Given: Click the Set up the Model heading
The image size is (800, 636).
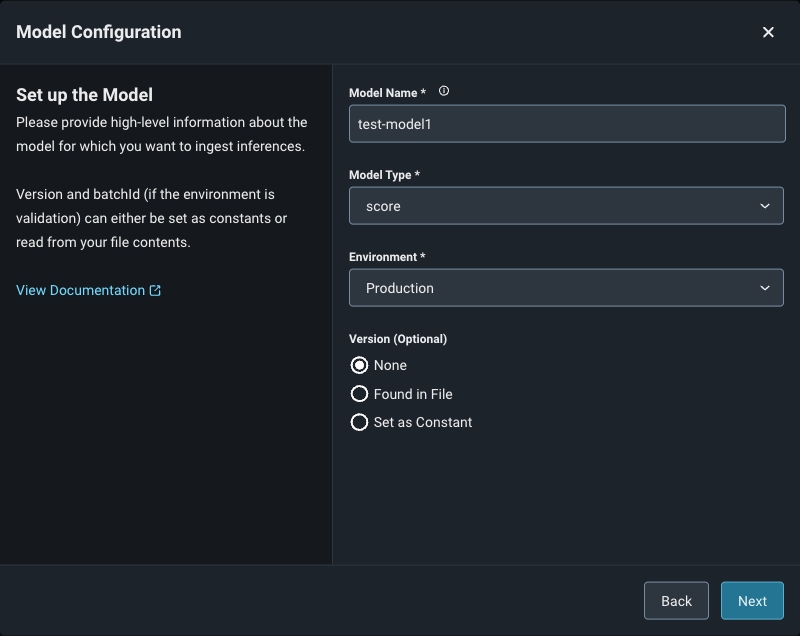Looking at the screenshot, I should [84, 95].
